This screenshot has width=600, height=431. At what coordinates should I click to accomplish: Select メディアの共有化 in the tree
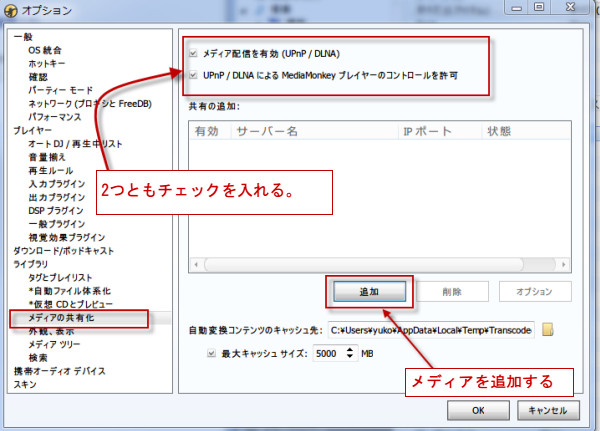[x=61, y=318]
